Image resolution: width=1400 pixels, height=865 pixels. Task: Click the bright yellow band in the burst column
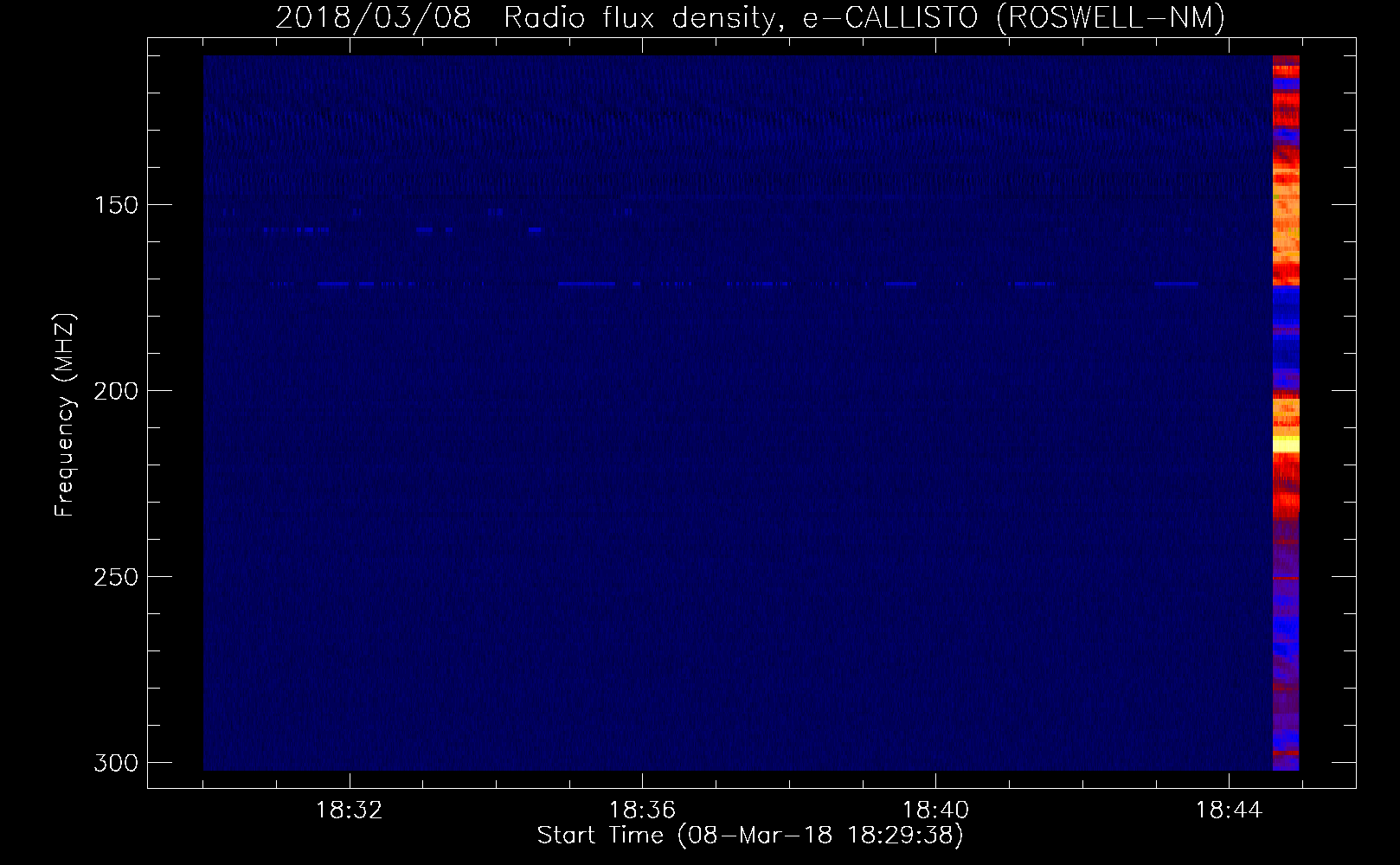(1286, 444)
